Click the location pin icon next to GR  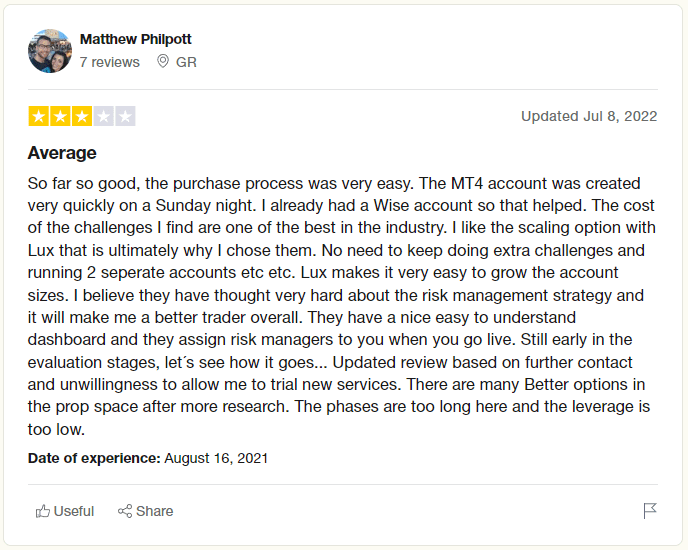163,61
